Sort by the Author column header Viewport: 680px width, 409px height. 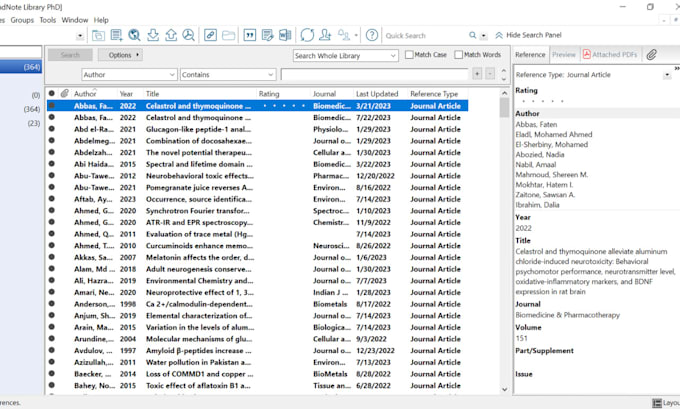[x=85, y=94]
